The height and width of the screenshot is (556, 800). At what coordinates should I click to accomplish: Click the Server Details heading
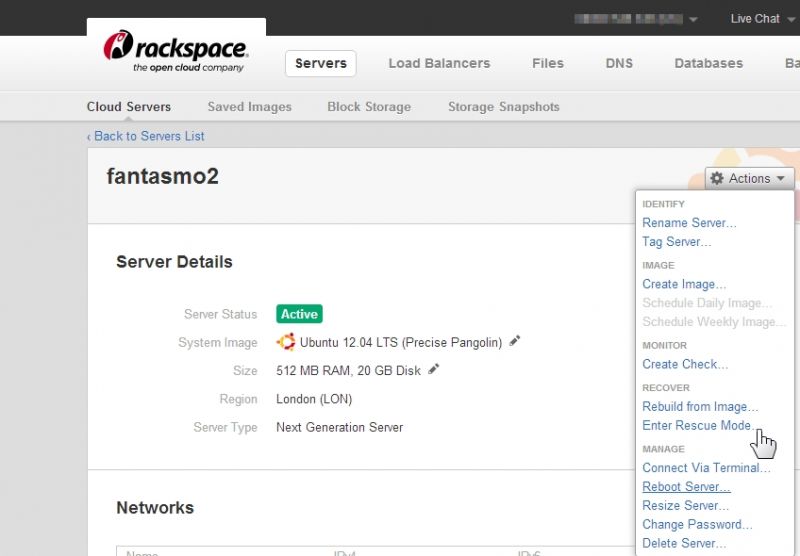pyautogui.click(x=174, y=262)
